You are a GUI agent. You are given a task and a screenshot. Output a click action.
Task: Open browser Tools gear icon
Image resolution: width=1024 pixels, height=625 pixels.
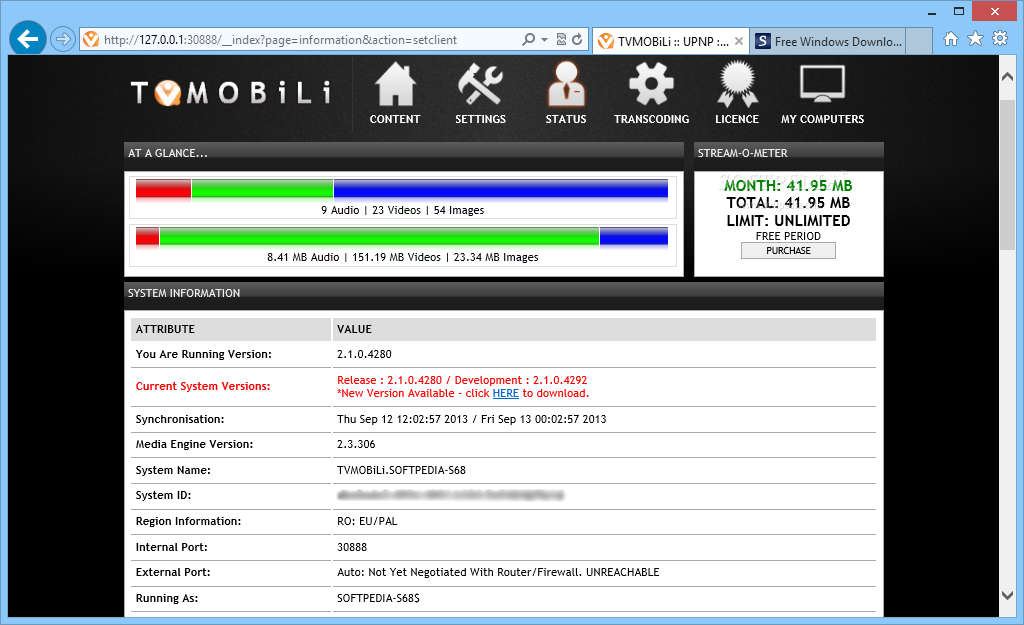[1000, 39]
